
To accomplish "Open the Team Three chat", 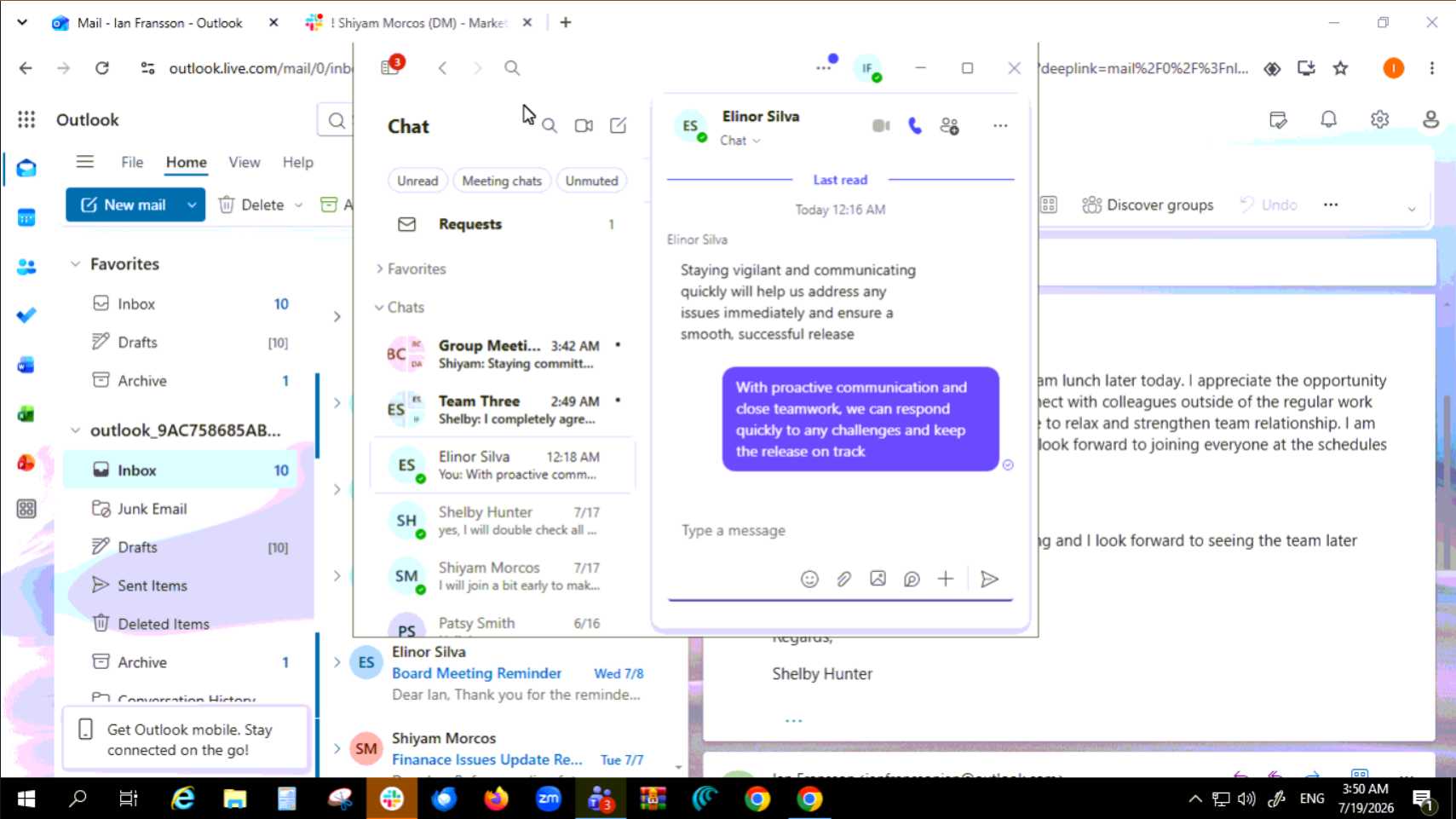I will tap(503, 410).
